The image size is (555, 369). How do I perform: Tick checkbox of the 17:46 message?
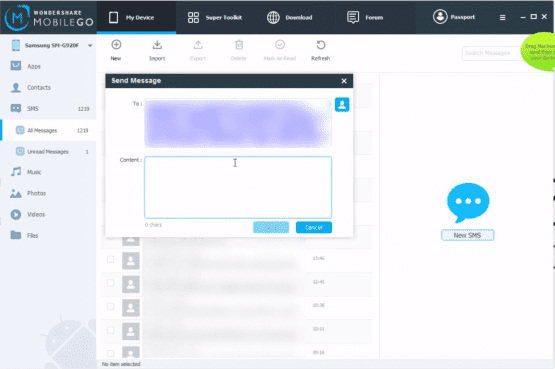pyautogui.click(x=110, y=259)
